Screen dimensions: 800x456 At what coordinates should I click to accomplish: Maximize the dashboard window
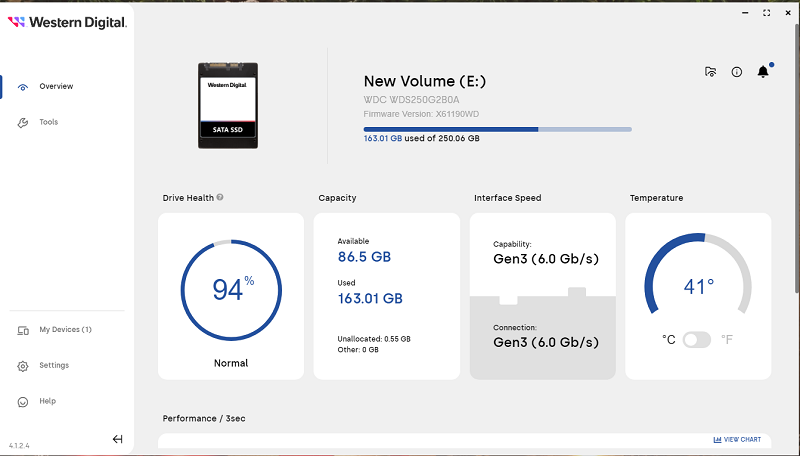pyautogui.click(x=766, y=13)
